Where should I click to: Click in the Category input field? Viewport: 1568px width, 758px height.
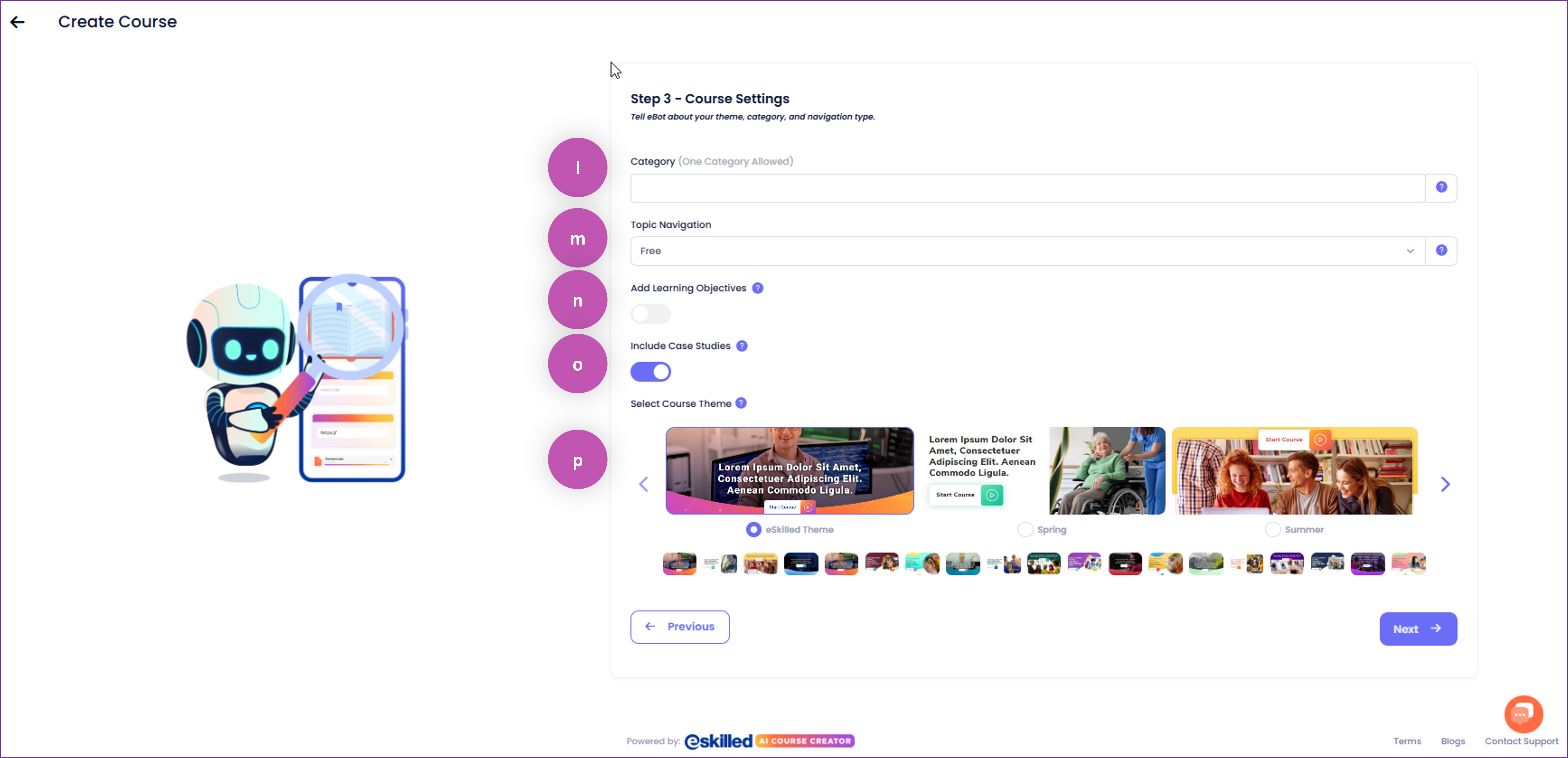1028,188
